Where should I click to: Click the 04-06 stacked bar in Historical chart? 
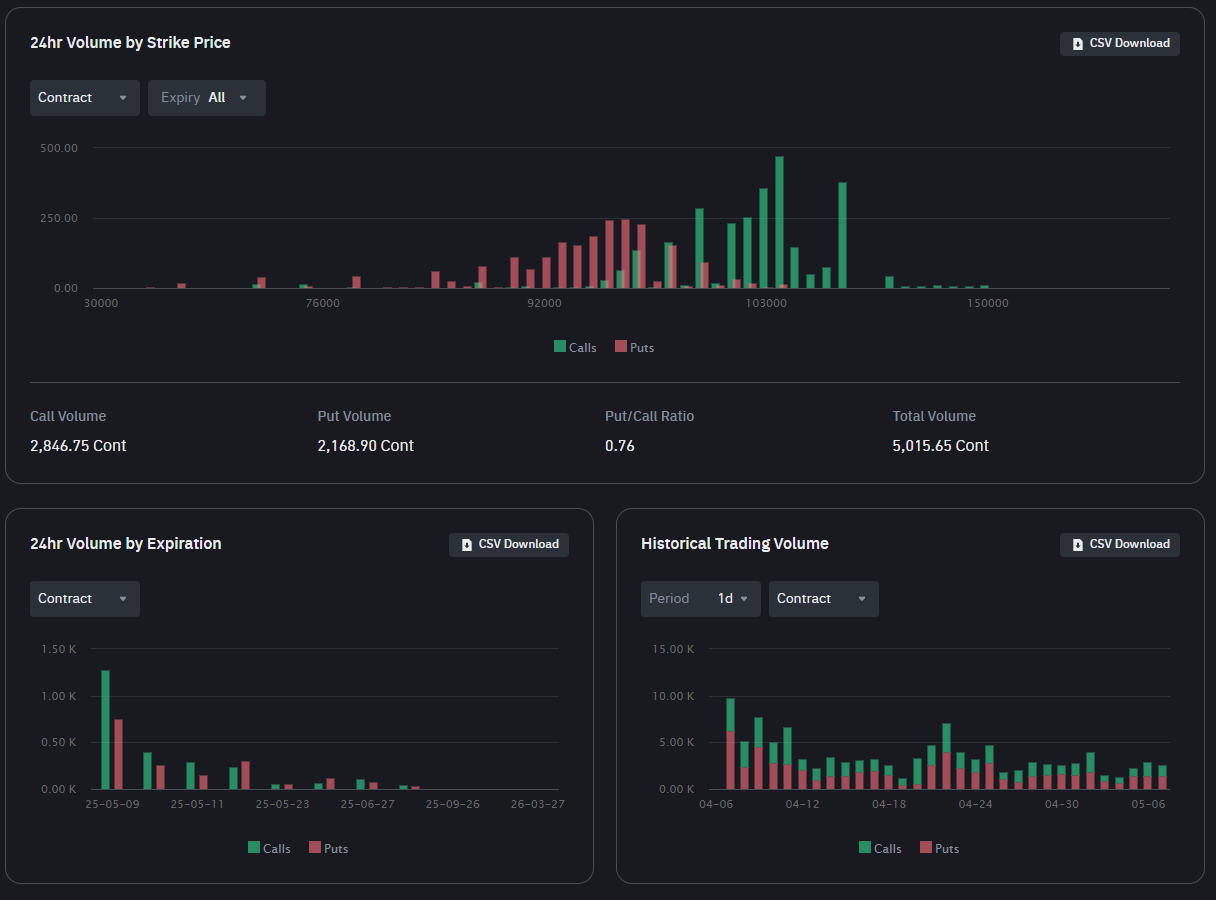point(730,744)
